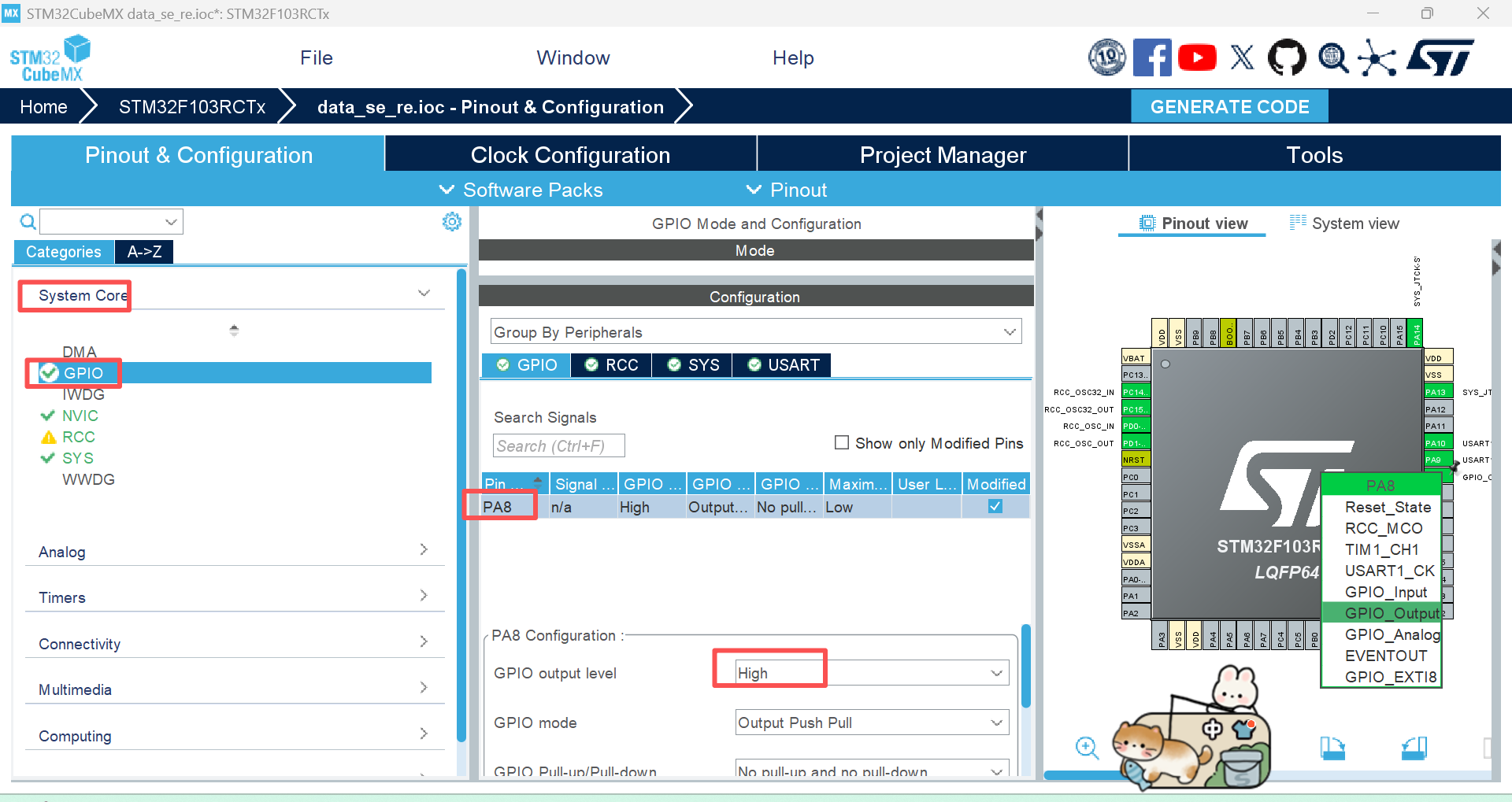Image resolution: width=1512 pixels, height=802 pixels.
Task: Click the green PA9 pin on chip
Action: point(1437,460)
